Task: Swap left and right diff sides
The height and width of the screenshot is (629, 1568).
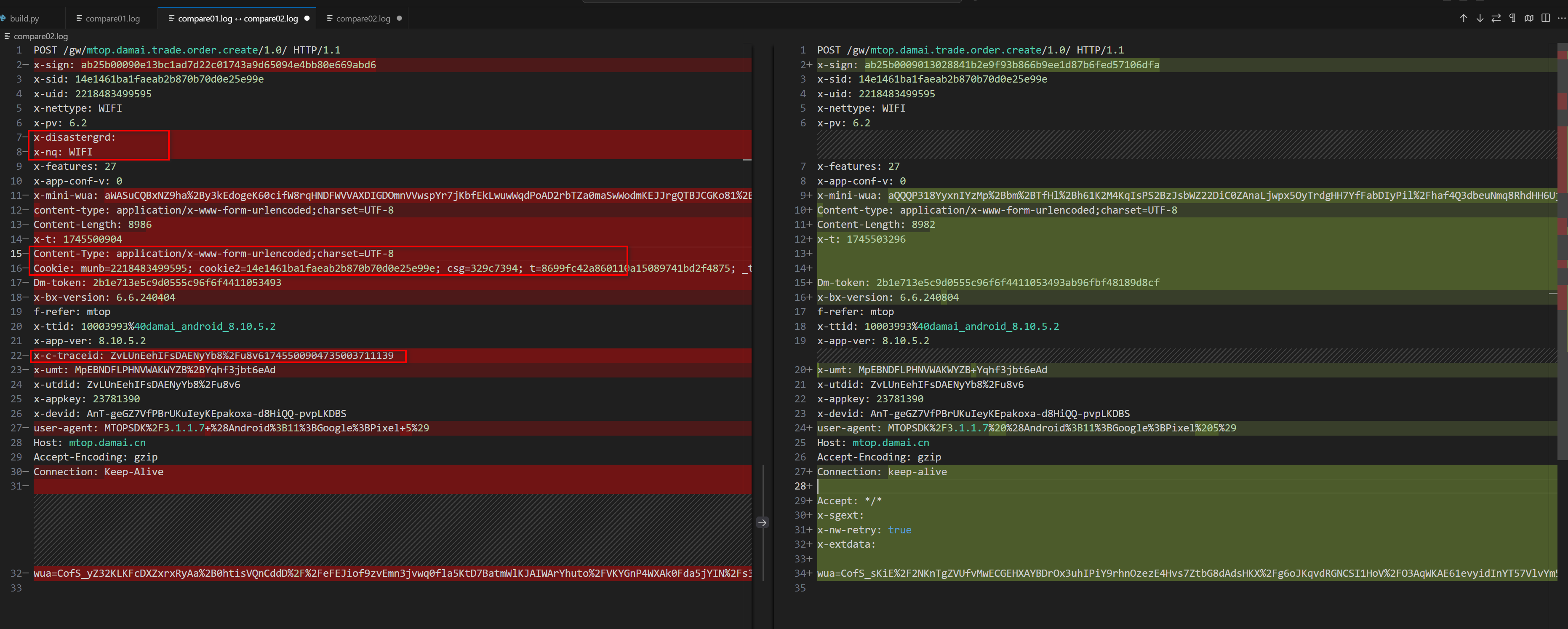Action: coord(1496,18)
